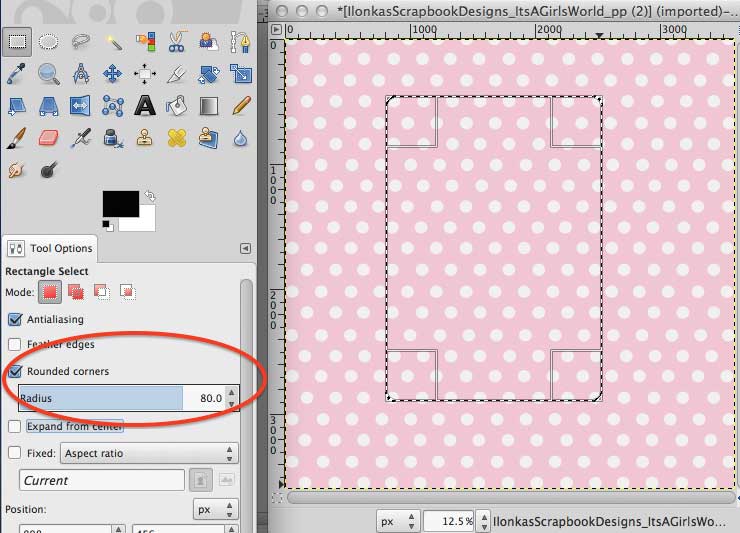Select the Shear tool
740x533 pixels.
point(17,106)
